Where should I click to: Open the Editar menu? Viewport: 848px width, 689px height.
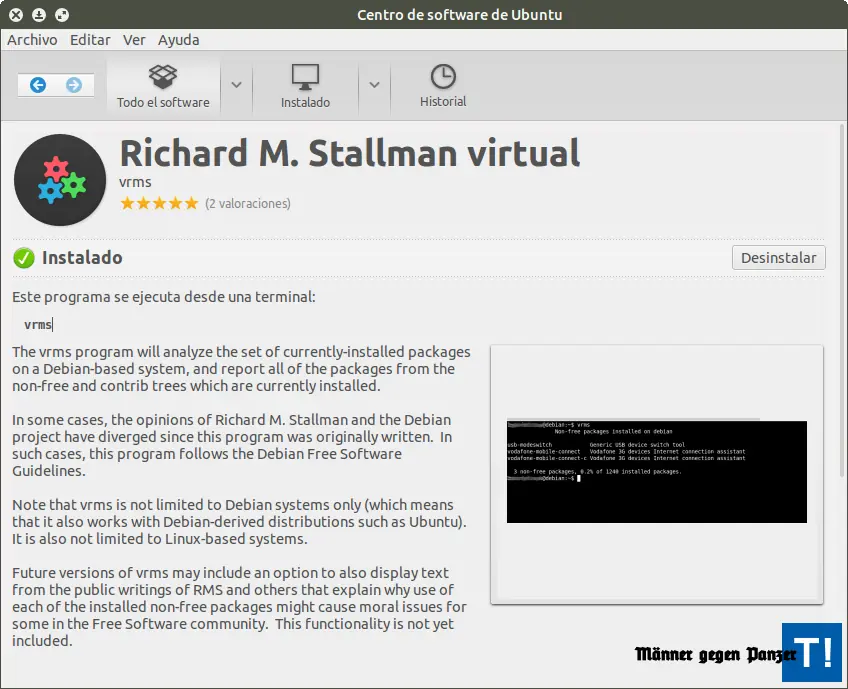point(90,40)
